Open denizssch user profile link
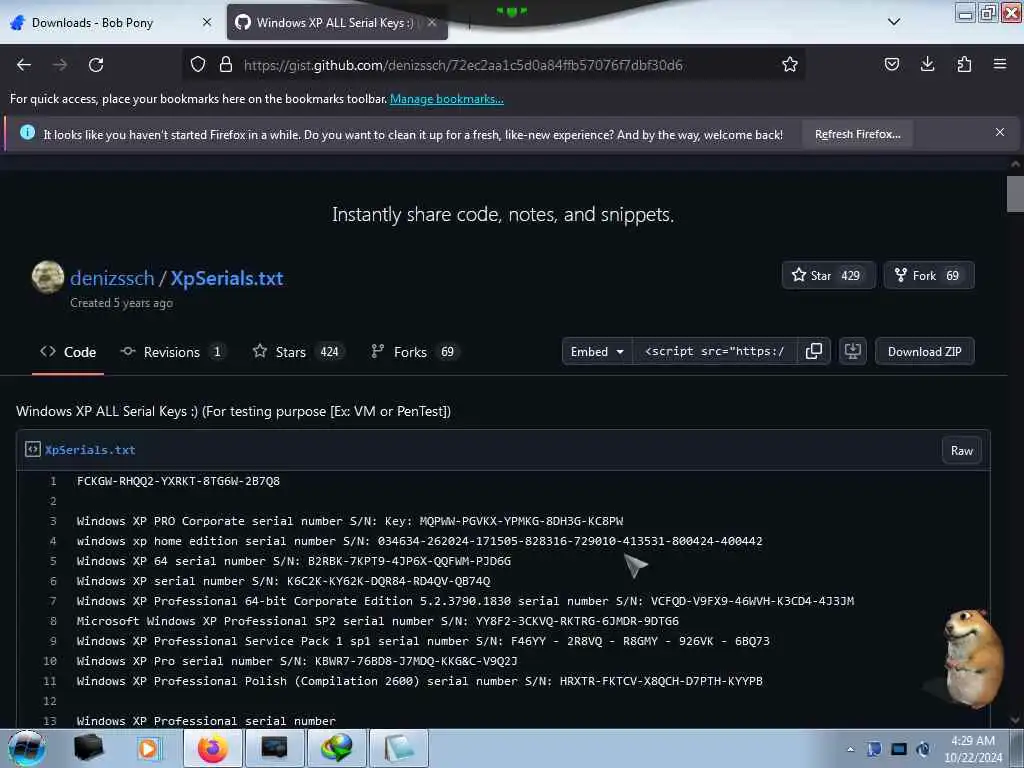1024x768 pixels. (112, 278)
